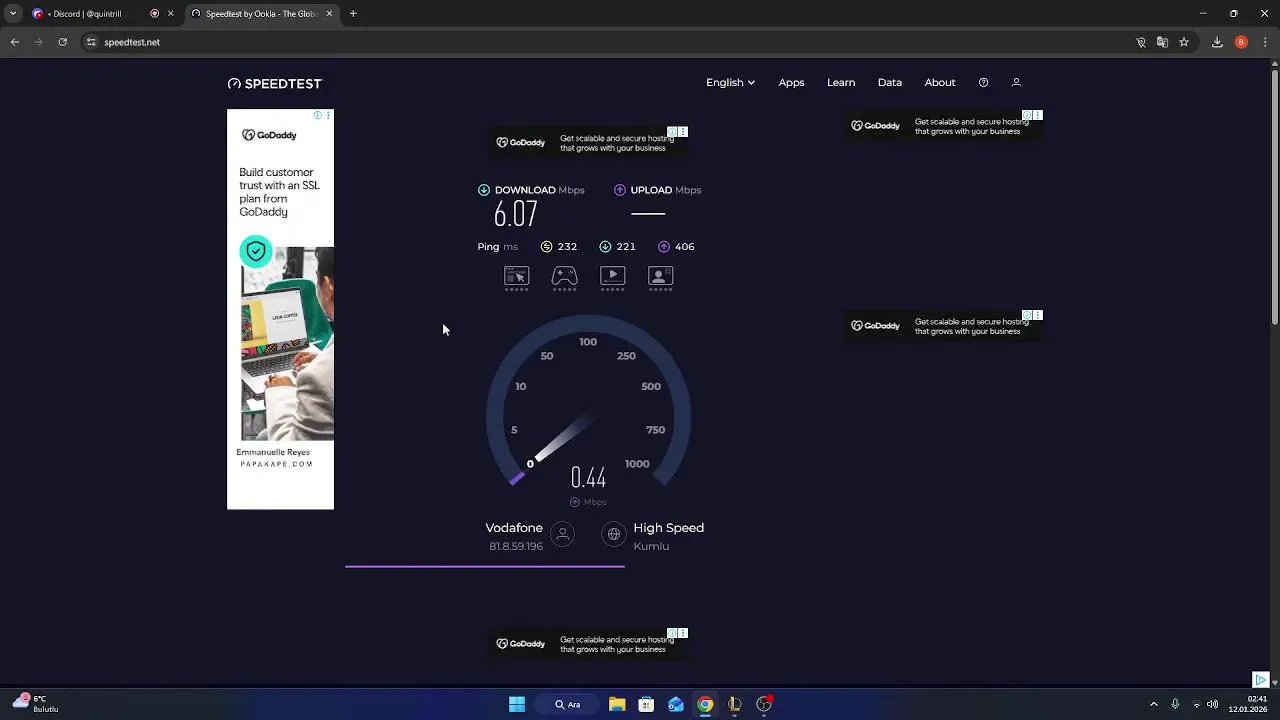Viewport: 1280px width, 720px height.
Task: Open Microsoft Store from the taskbar
Action: (646, 704)
